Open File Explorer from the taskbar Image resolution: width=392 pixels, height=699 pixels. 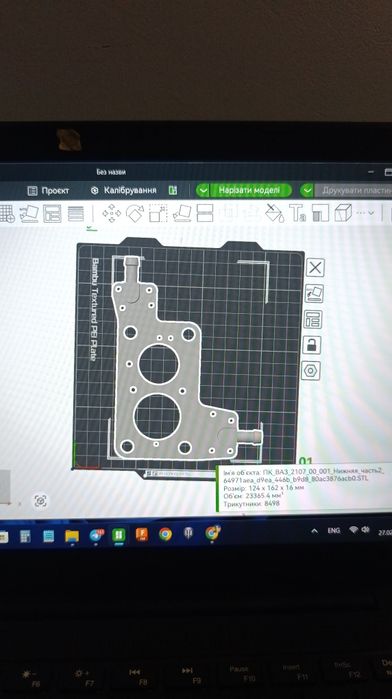coord(71,535)
